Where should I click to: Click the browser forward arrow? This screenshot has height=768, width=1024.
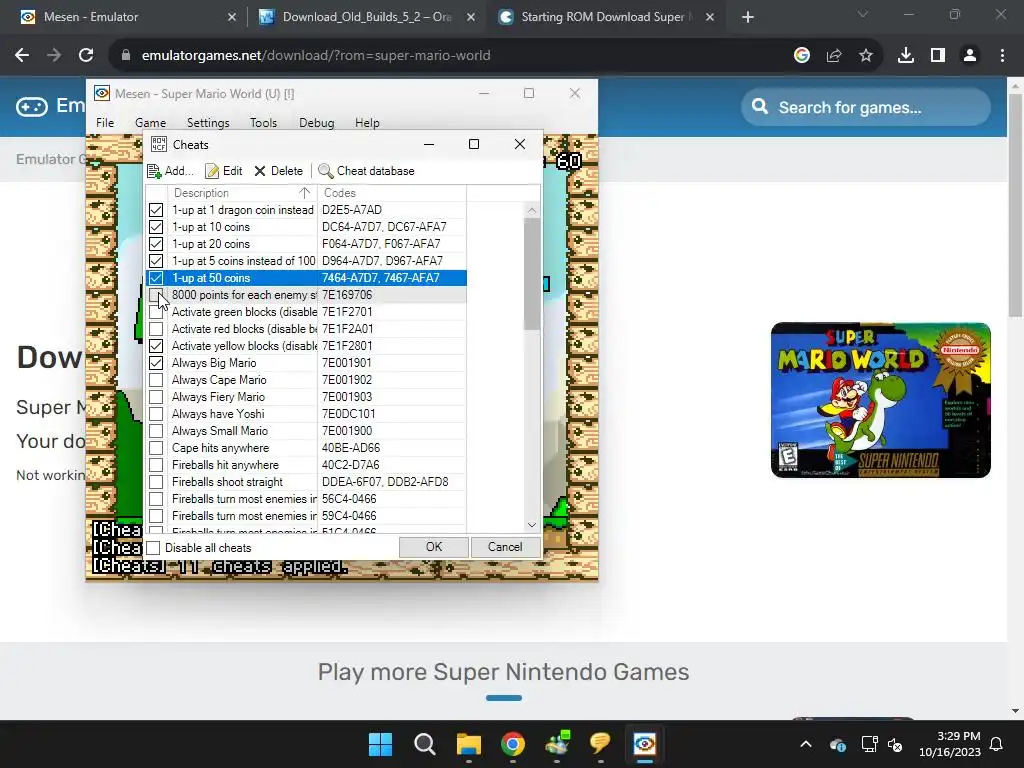(x=54, y=56)
